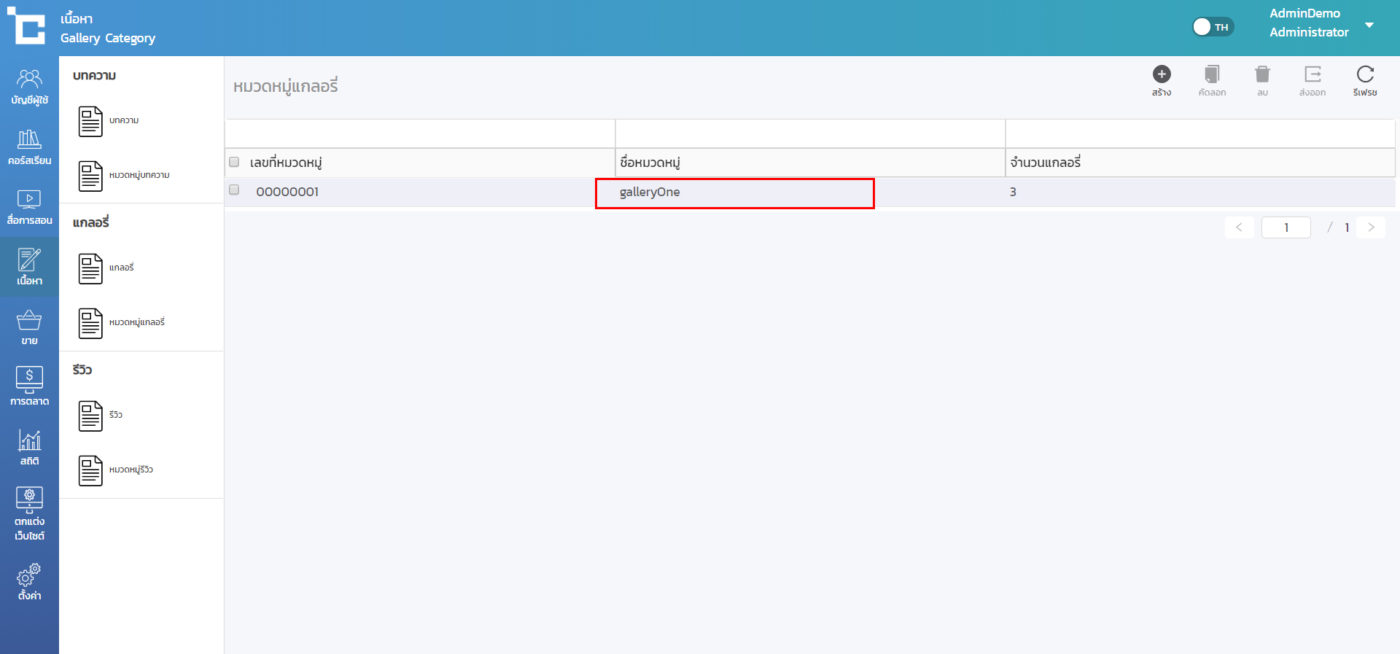Screen dimensions: 1400x654
Task: Open the สถิติ statistics chart icon
Action: point(29,446)
